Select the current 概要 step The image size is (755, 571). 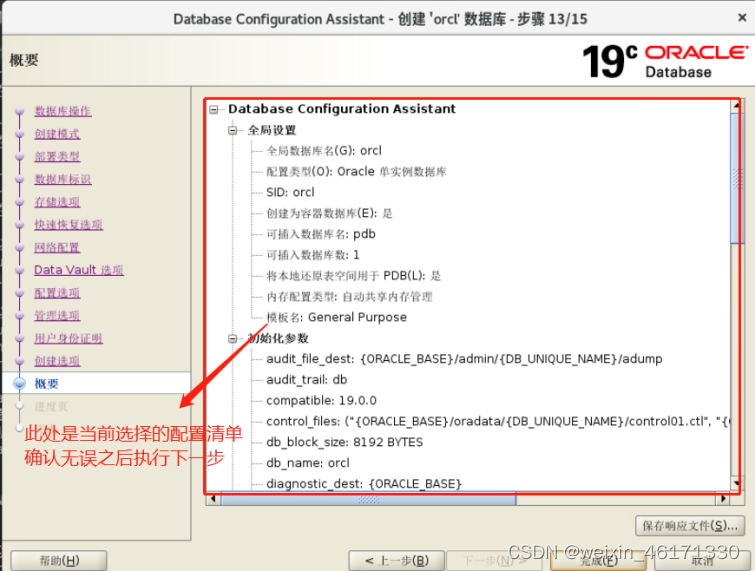coord(46,384)
